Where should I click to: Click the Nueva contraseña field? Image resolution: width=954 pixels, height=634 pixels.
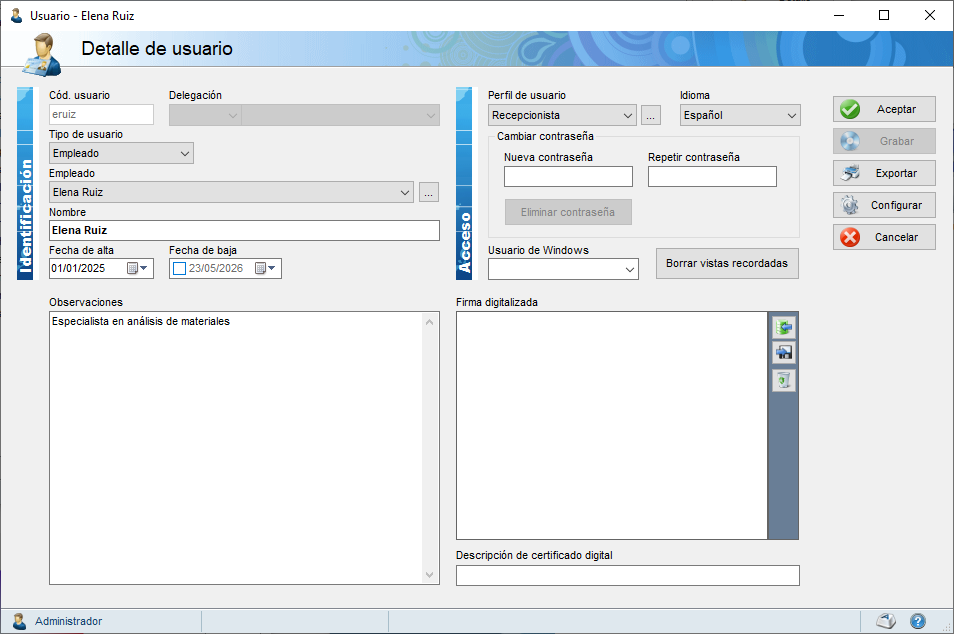568,176
